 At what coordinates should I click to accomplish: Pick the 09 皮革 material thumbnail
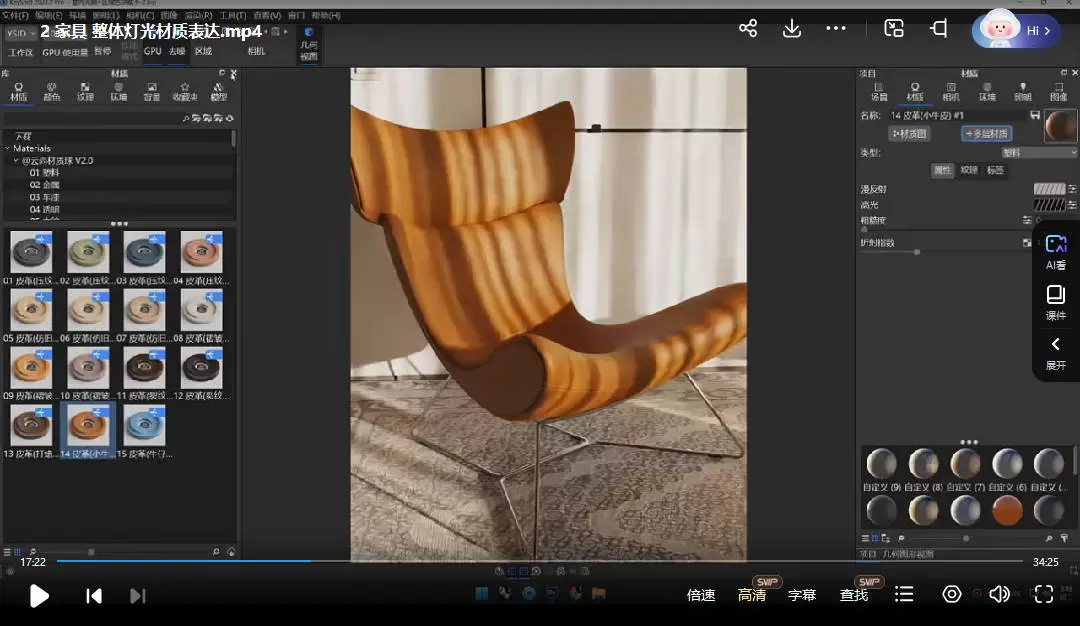click(x=31, y=368)
